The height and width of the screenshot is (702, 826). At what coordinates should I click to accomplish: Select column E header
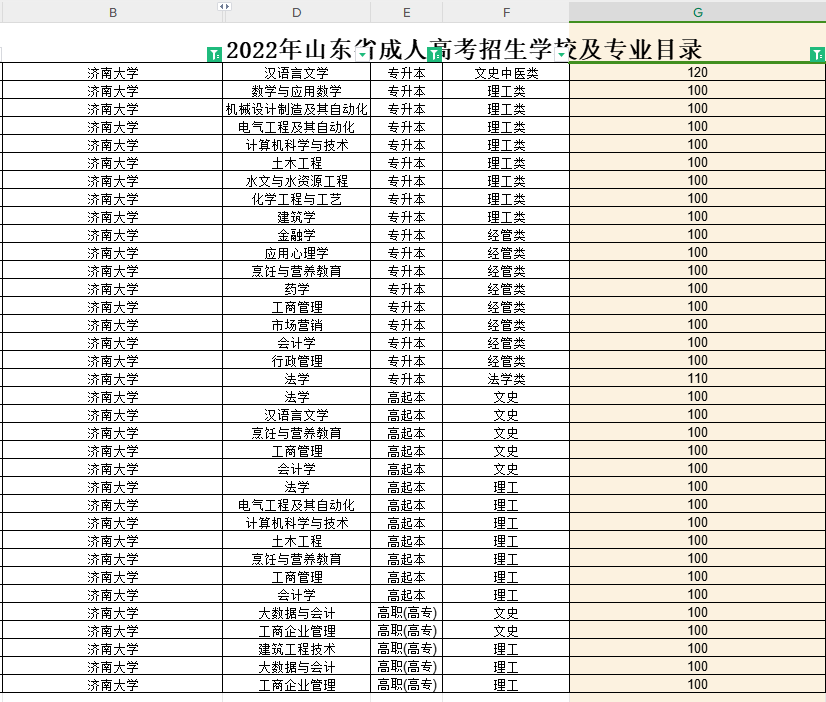pos(407,12)
